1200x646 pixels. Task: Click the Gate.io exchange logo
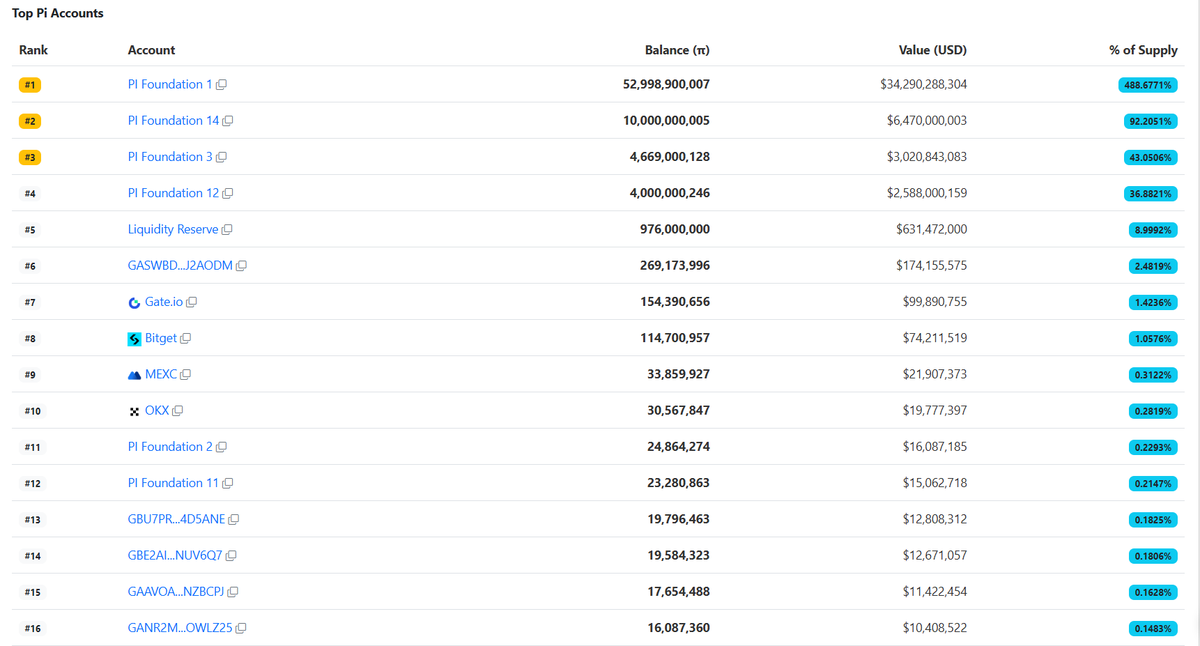[x=134, y=303]
